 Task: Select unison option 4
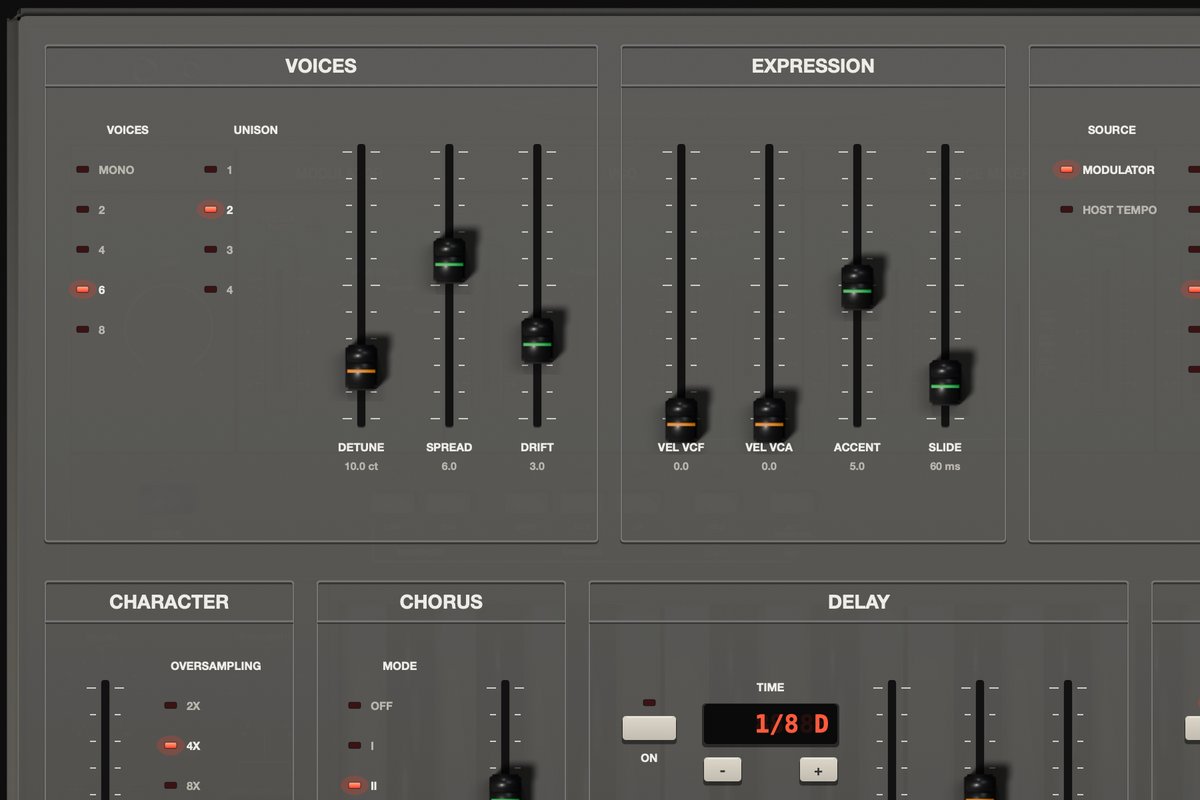219,290
